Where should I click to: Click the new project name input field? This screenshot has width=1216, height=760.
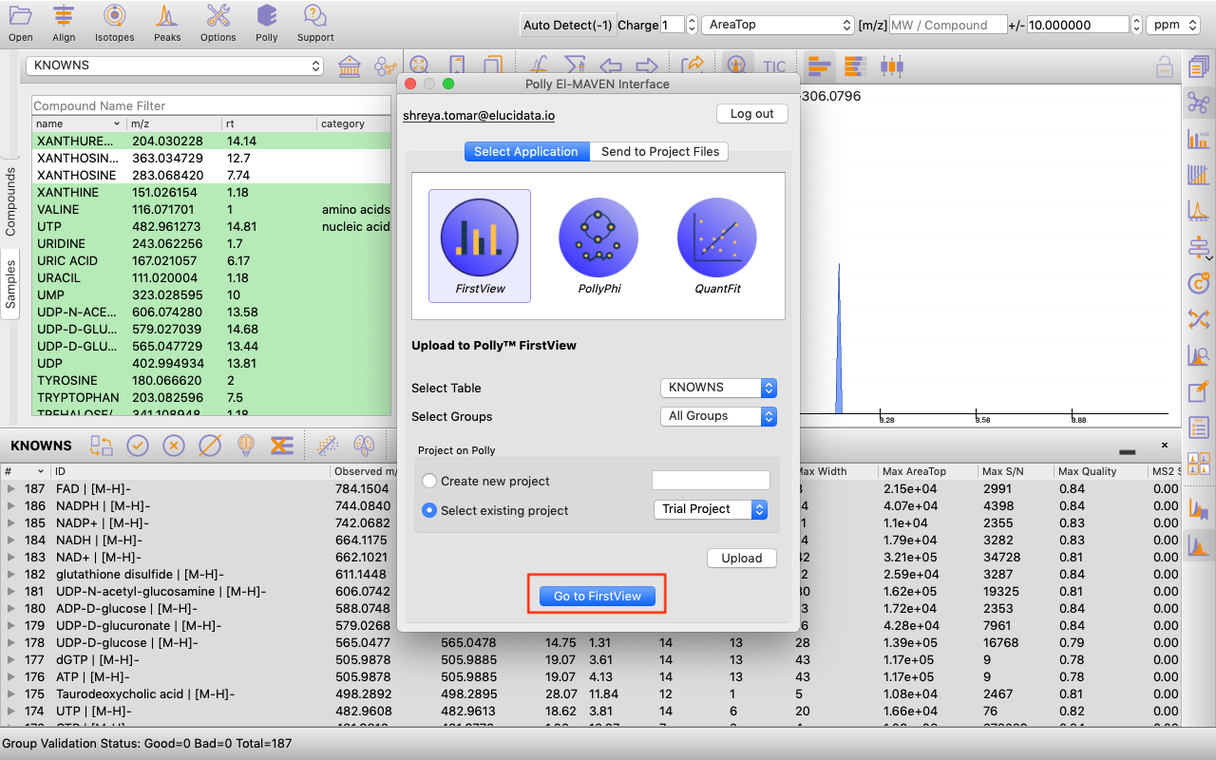[x=711, y=480]
